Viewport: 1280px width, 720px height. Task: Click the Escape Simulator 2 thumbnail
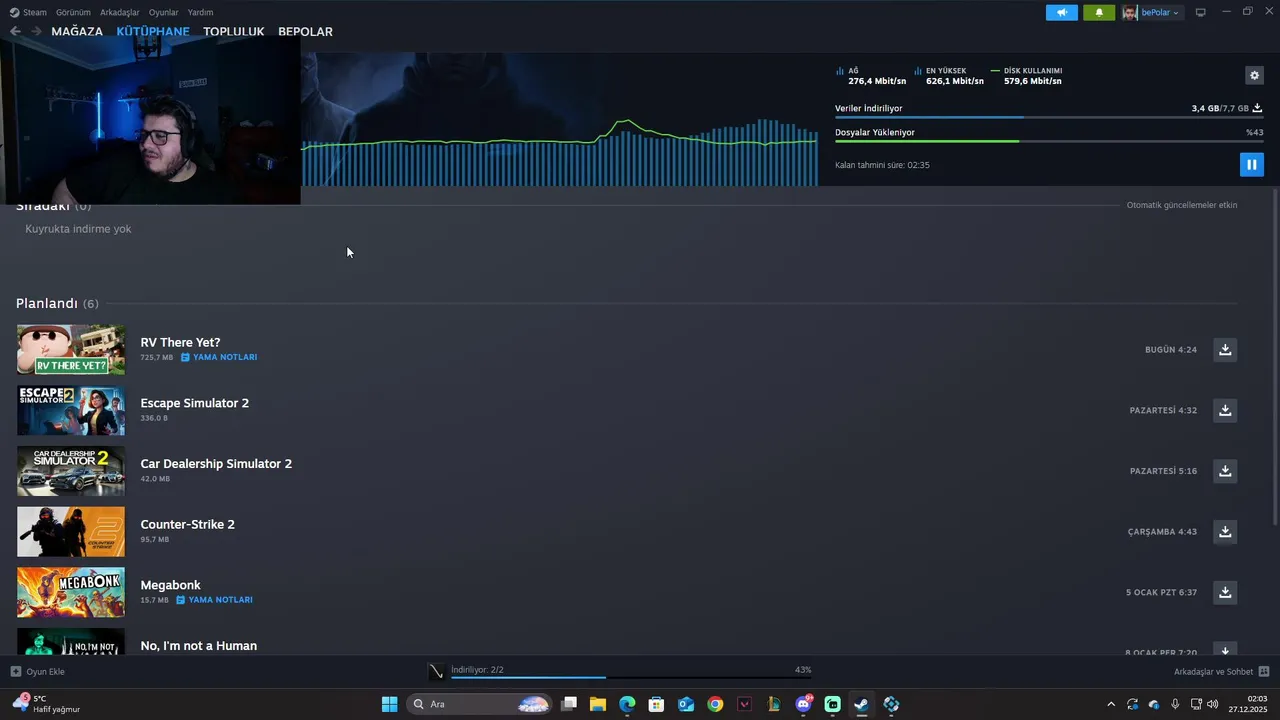pos(71,410)
